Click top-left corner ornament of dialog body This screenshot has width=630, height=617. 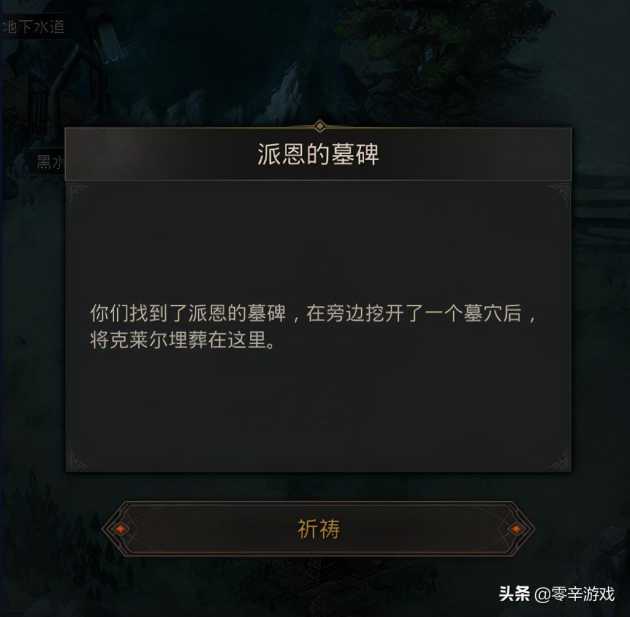coord(76,193)
